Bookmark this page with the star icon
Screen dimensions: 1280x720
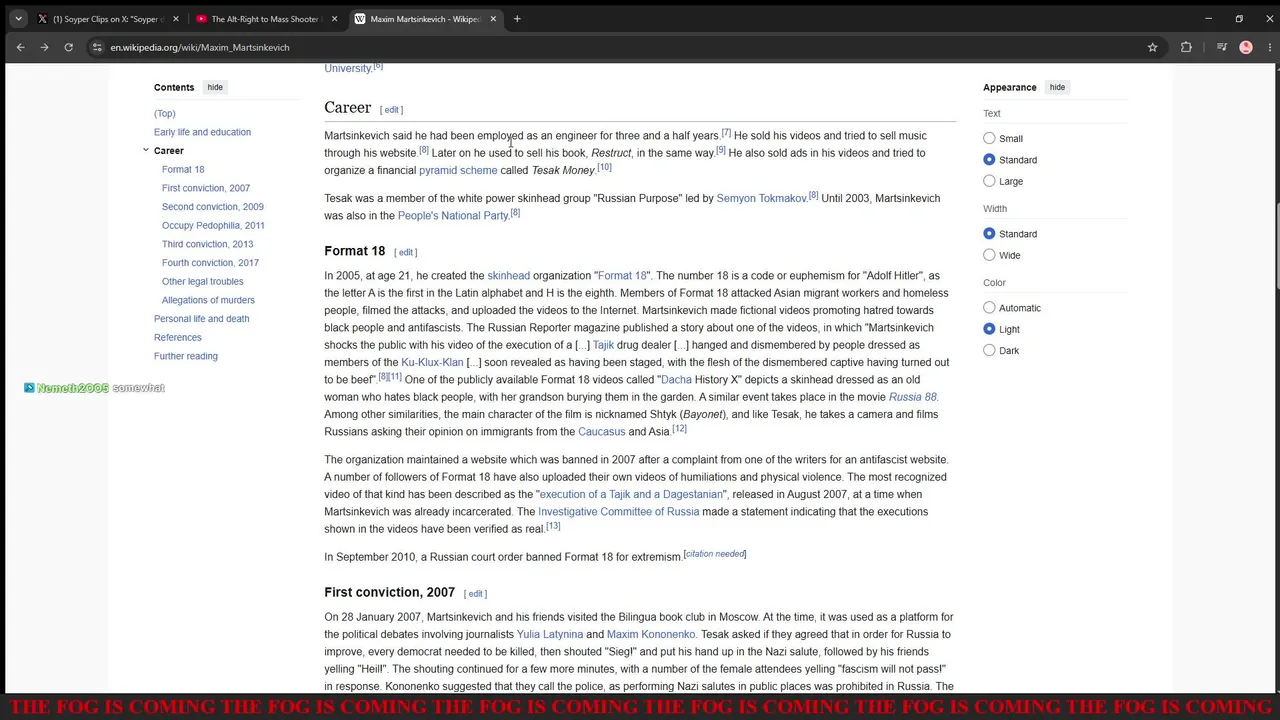(x=1152, y=47)
